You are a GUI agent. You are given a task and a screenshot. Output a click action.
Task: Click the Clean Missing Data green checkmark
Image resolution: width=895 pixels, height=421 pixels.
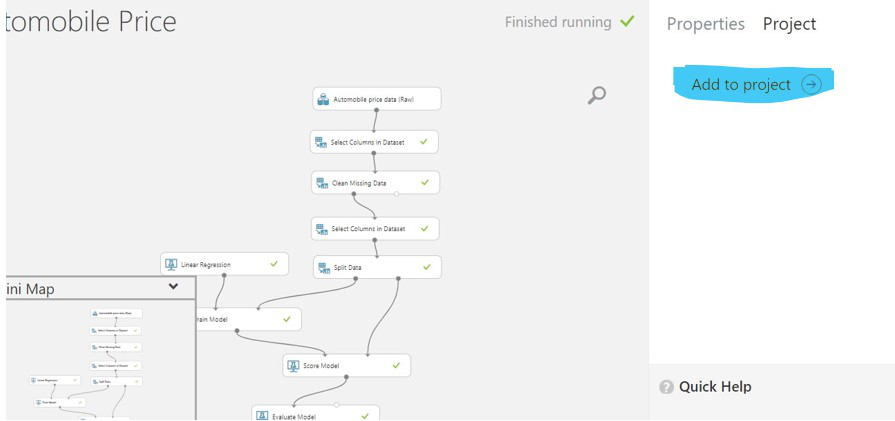tap(425, 183)
